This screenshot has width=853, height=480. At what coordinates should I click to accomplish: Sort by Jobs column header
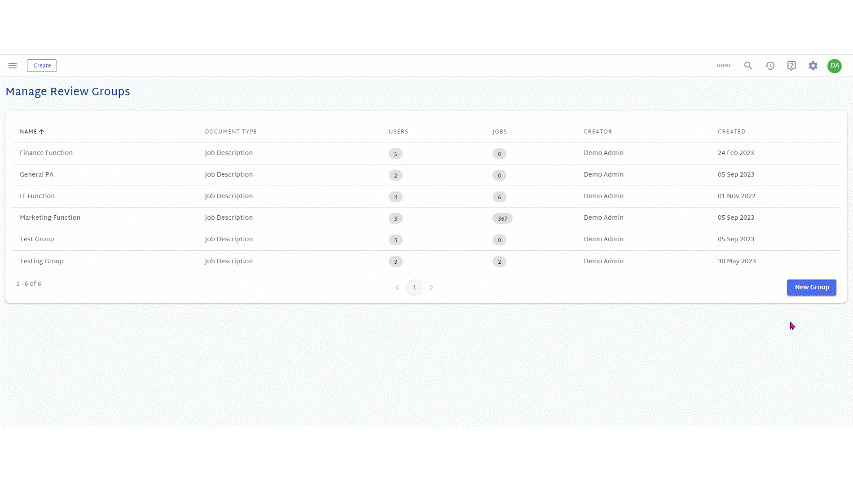[499, 132]
